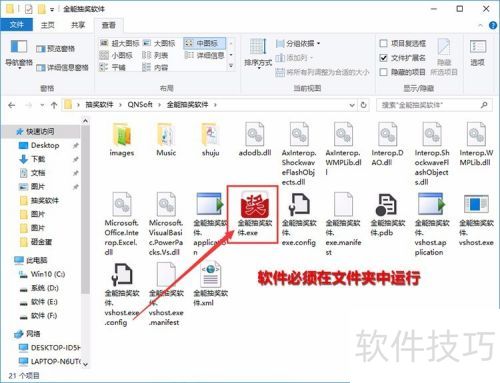Collapse the ribbon with the chevron
This screenshot has width=500, height=383.
[480, 25]
